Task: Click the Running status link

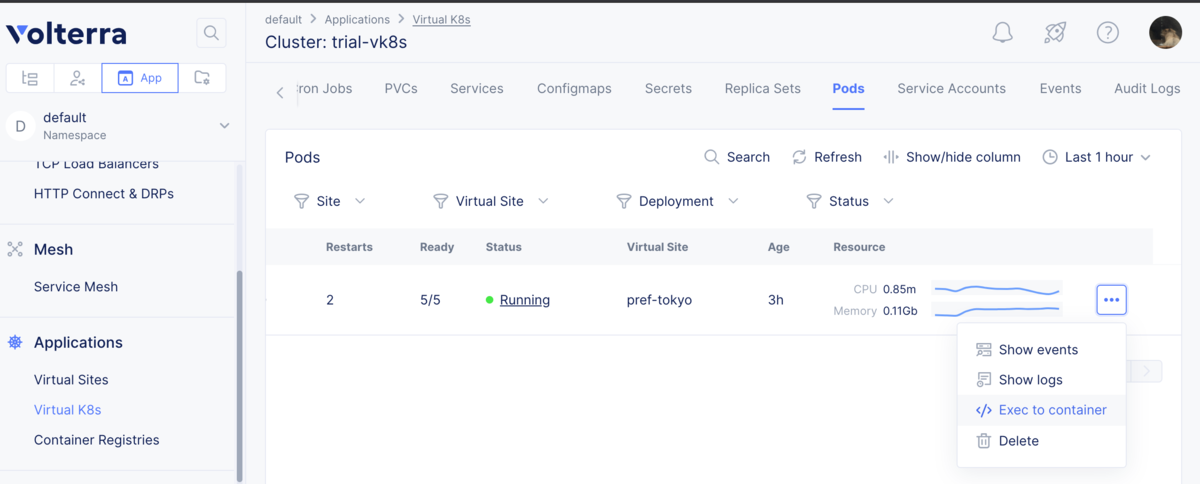Action: pos(525,300)
